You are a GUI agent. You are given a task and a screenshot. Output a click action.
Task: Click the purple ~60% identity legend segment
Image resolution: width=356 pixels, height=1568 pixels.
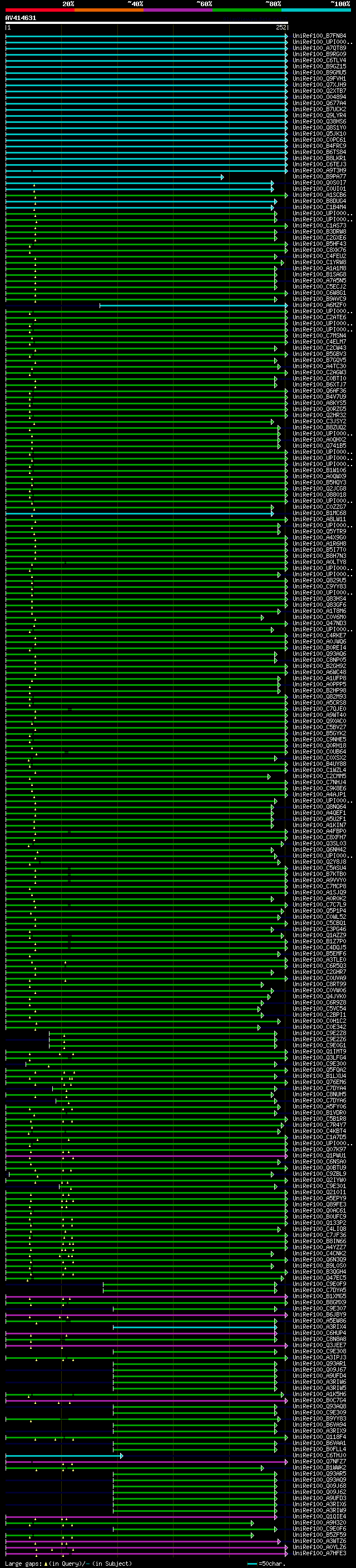(177, 10)
